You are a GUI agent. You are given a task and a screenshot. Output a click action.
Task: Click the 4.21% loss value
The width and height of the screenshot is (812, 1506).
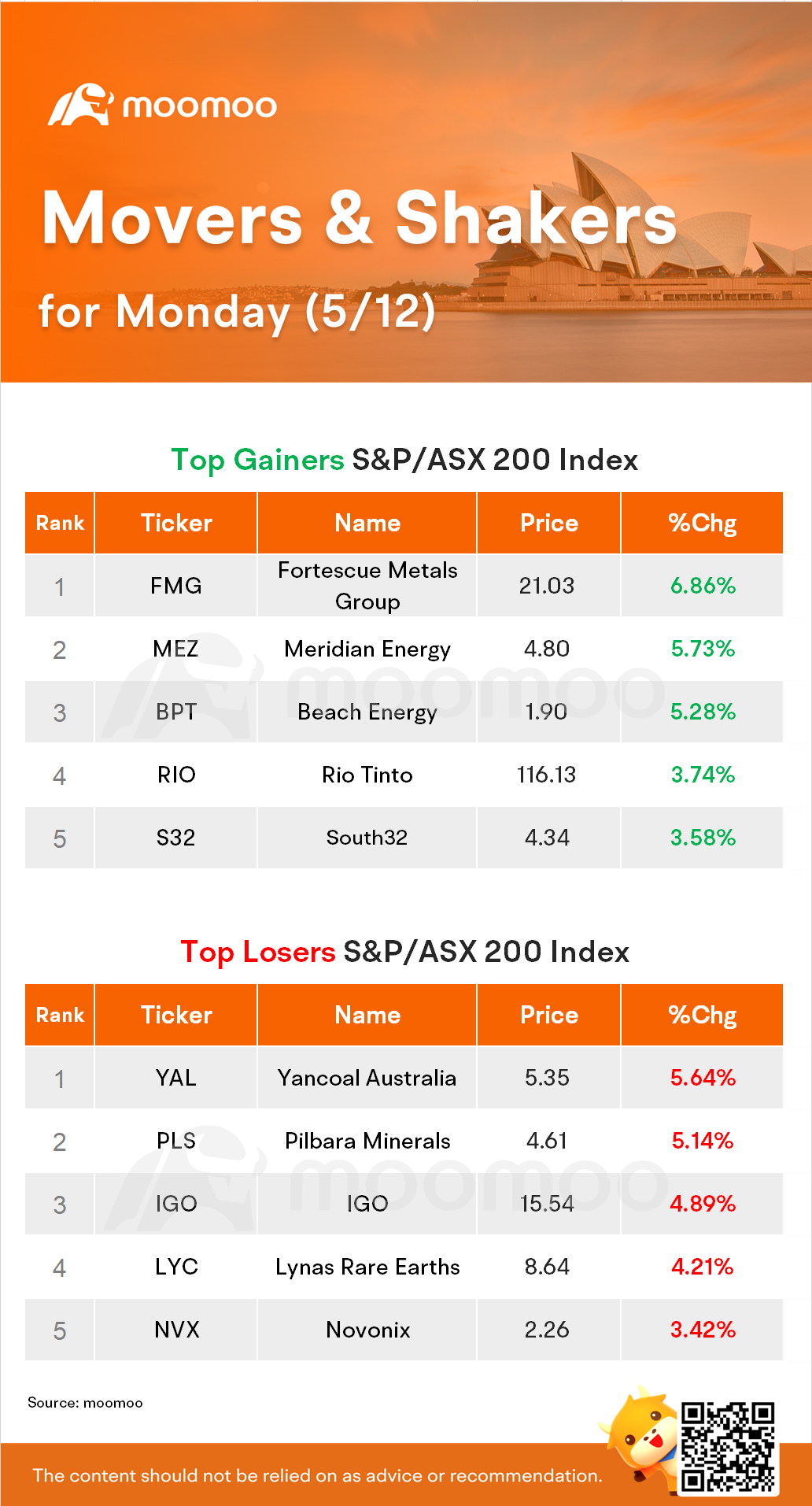[703, 1267]
